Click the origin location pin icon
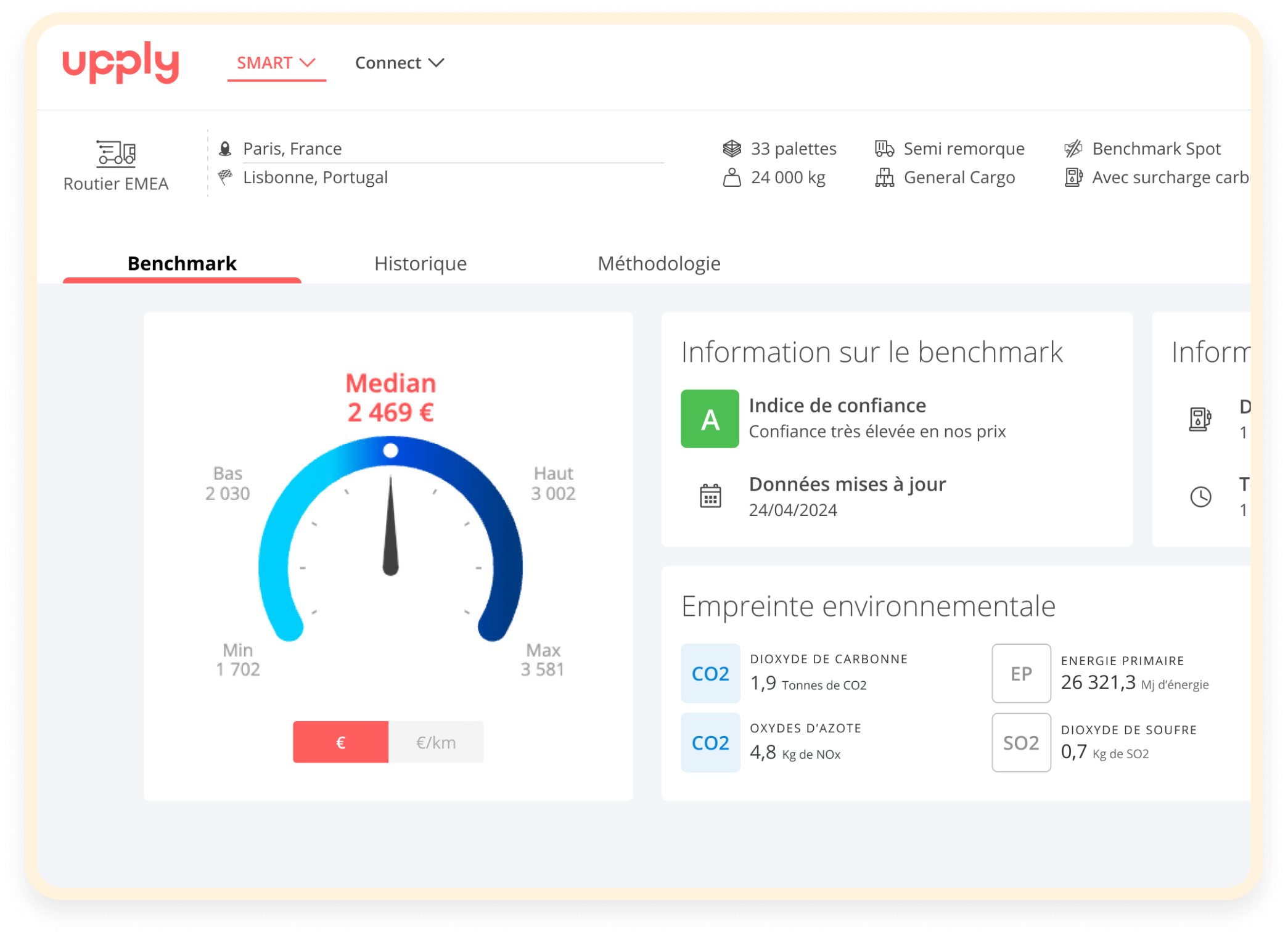Viewport: 1288px width, 937px height. click(x=226, y=149)
